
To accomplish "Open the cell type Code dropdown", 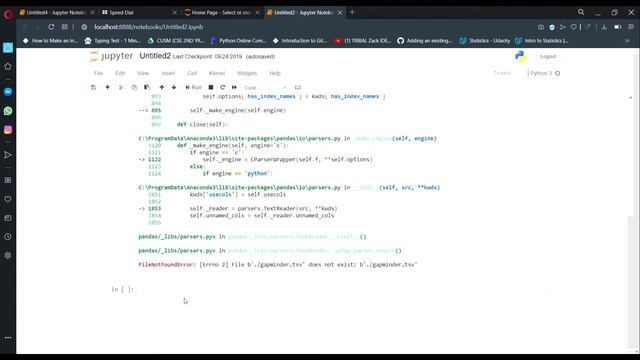I will tap(265, 87).
